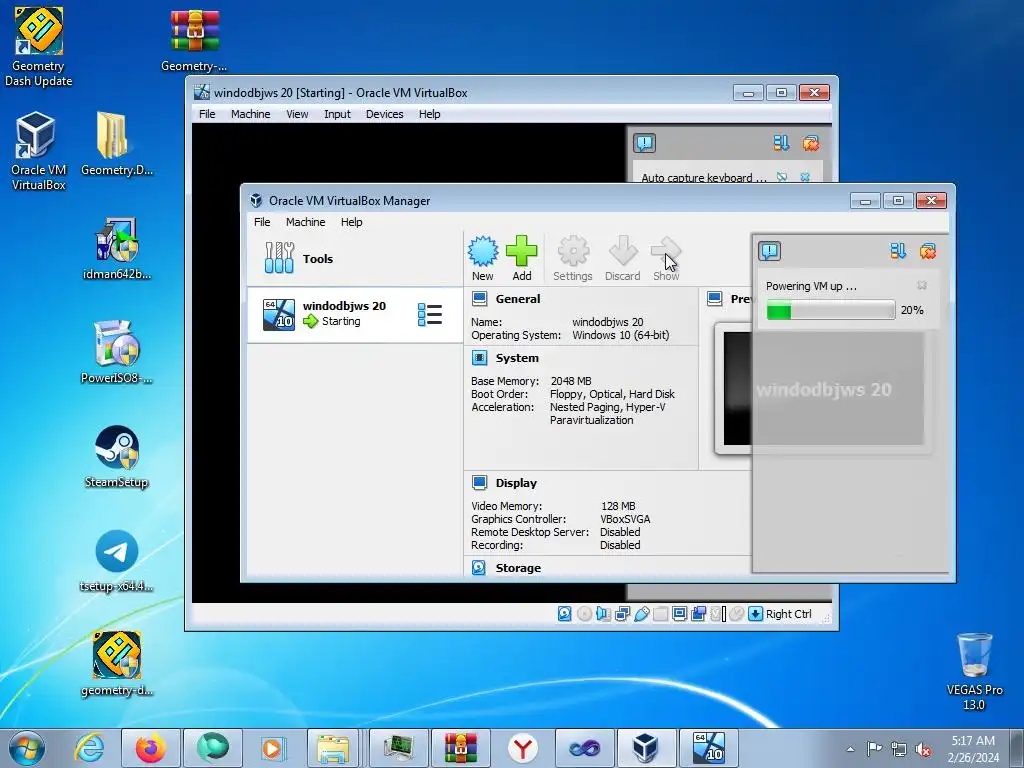Clear all notifications in Manager panel

927,251
